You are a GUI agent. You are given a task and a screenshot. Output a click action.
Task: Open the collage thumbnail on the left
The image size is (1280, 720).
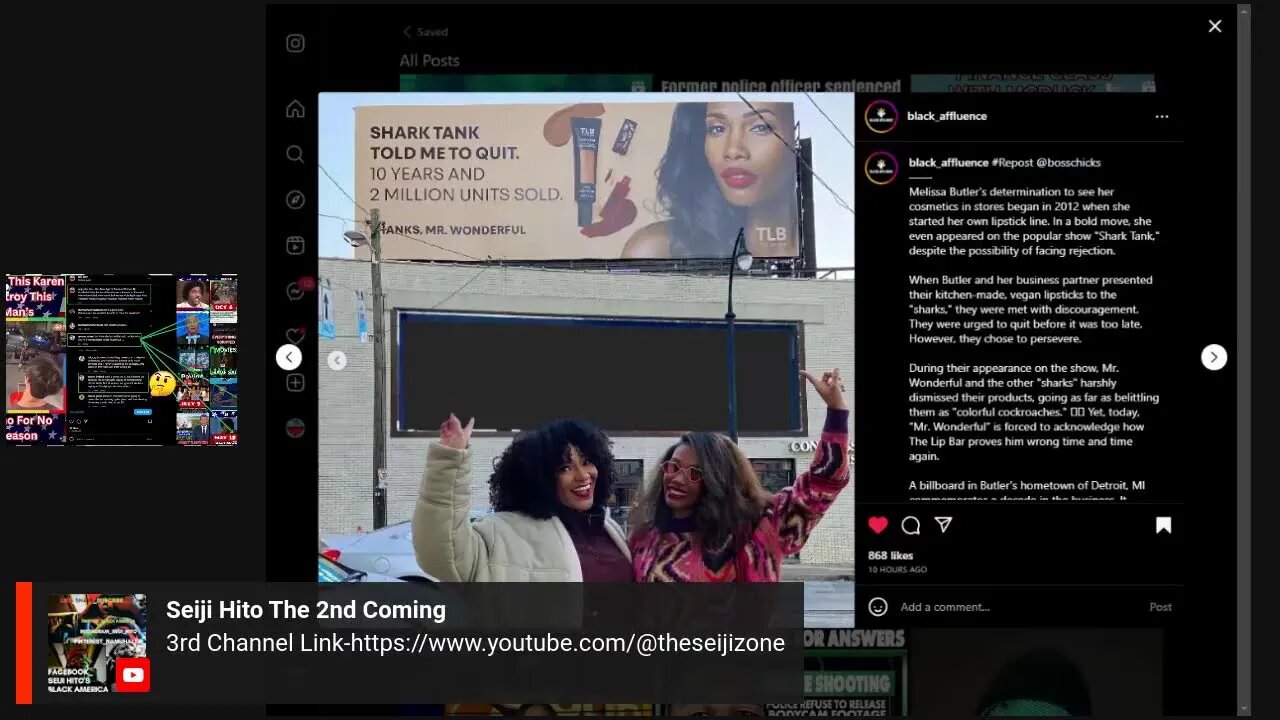coord(121,359)
